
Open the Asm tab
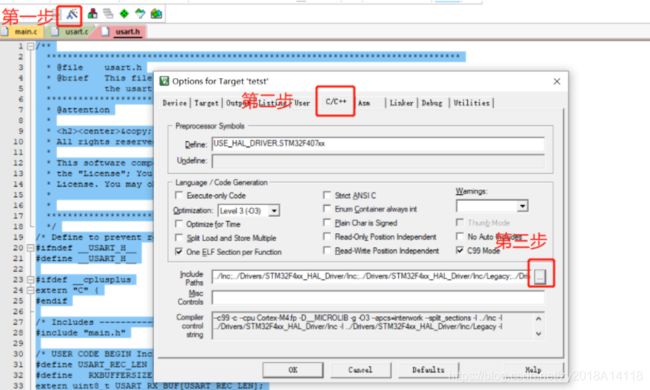pyautogui.click(x=364, y=103)
